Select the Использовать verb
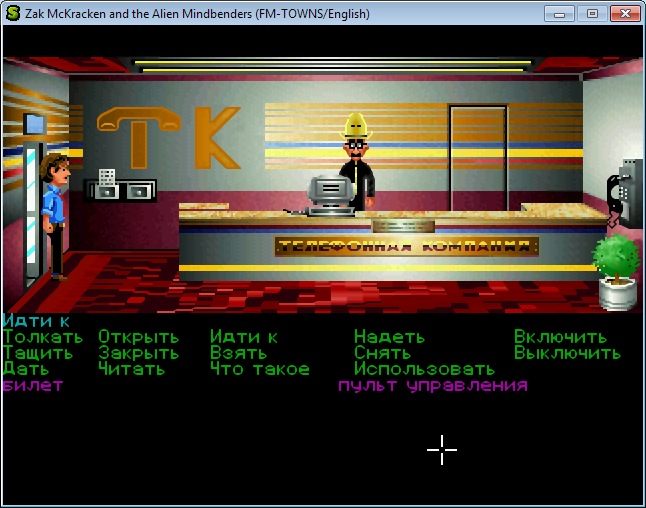The height and width of the screenshot is (508, 646). 424,369
